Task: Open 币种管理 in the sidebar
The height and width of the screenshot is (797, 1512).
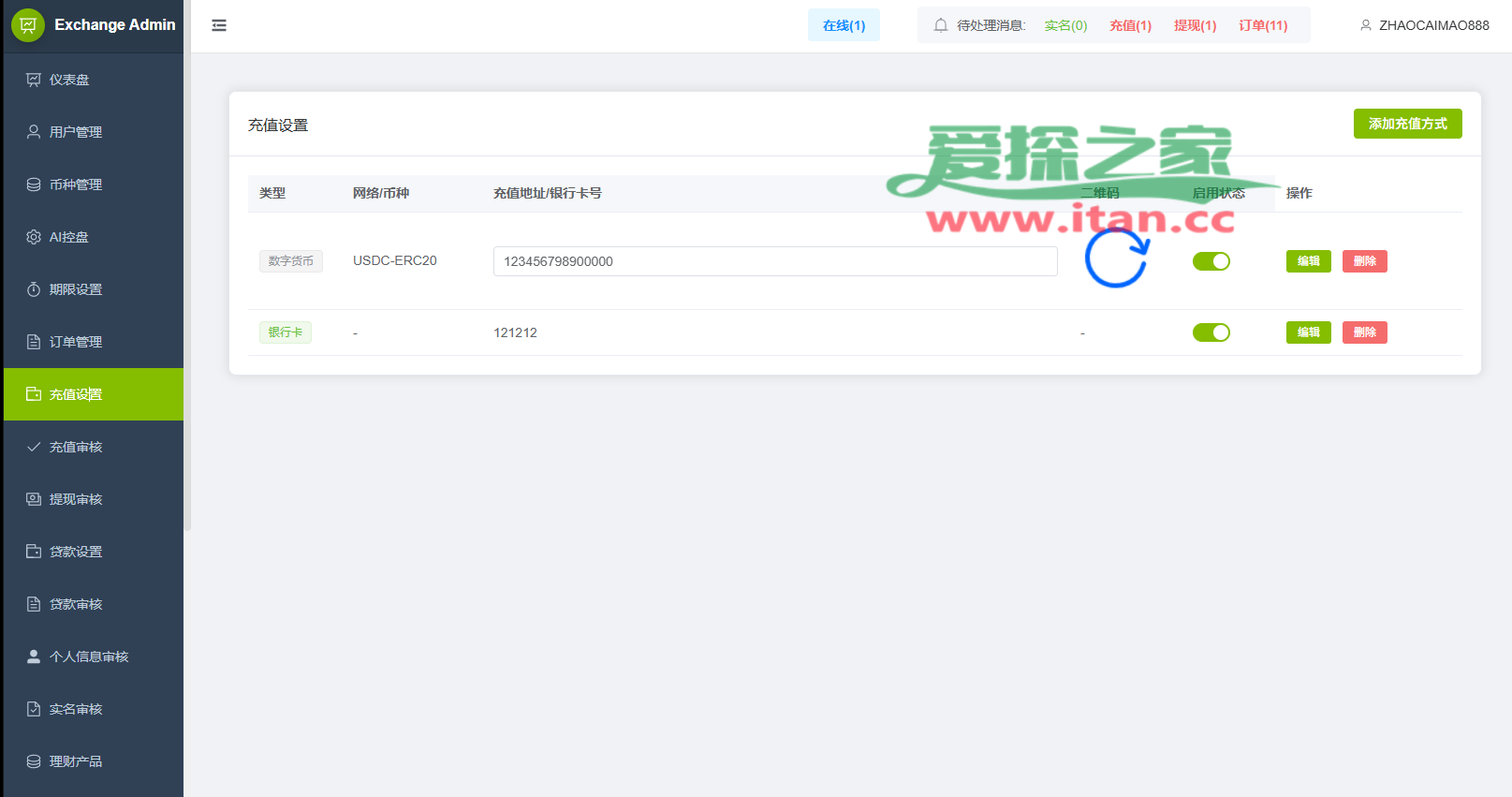Action: tap(76, 184)
